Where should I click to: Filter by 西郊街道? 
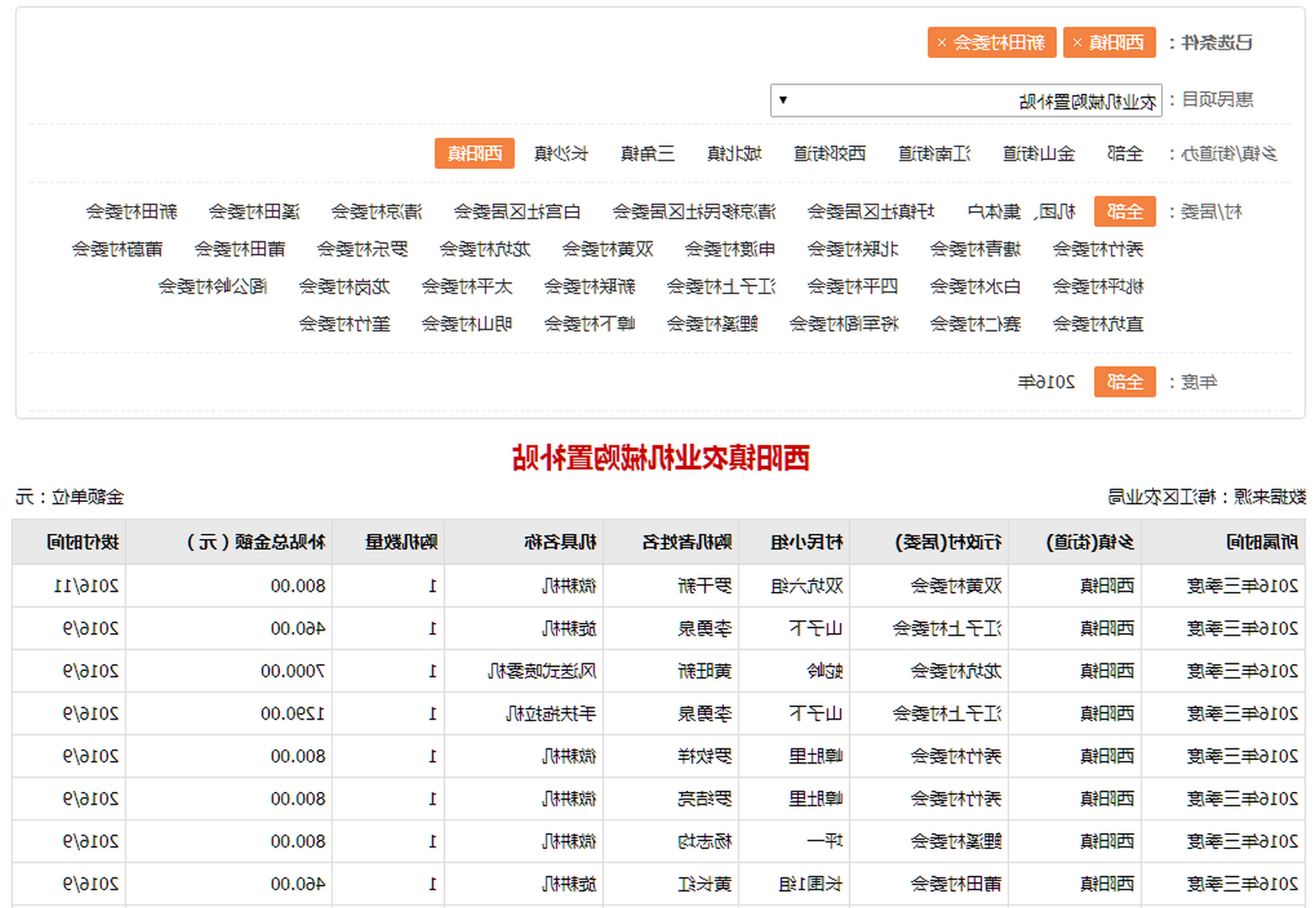pyautogui.click(x=830, y=154)
